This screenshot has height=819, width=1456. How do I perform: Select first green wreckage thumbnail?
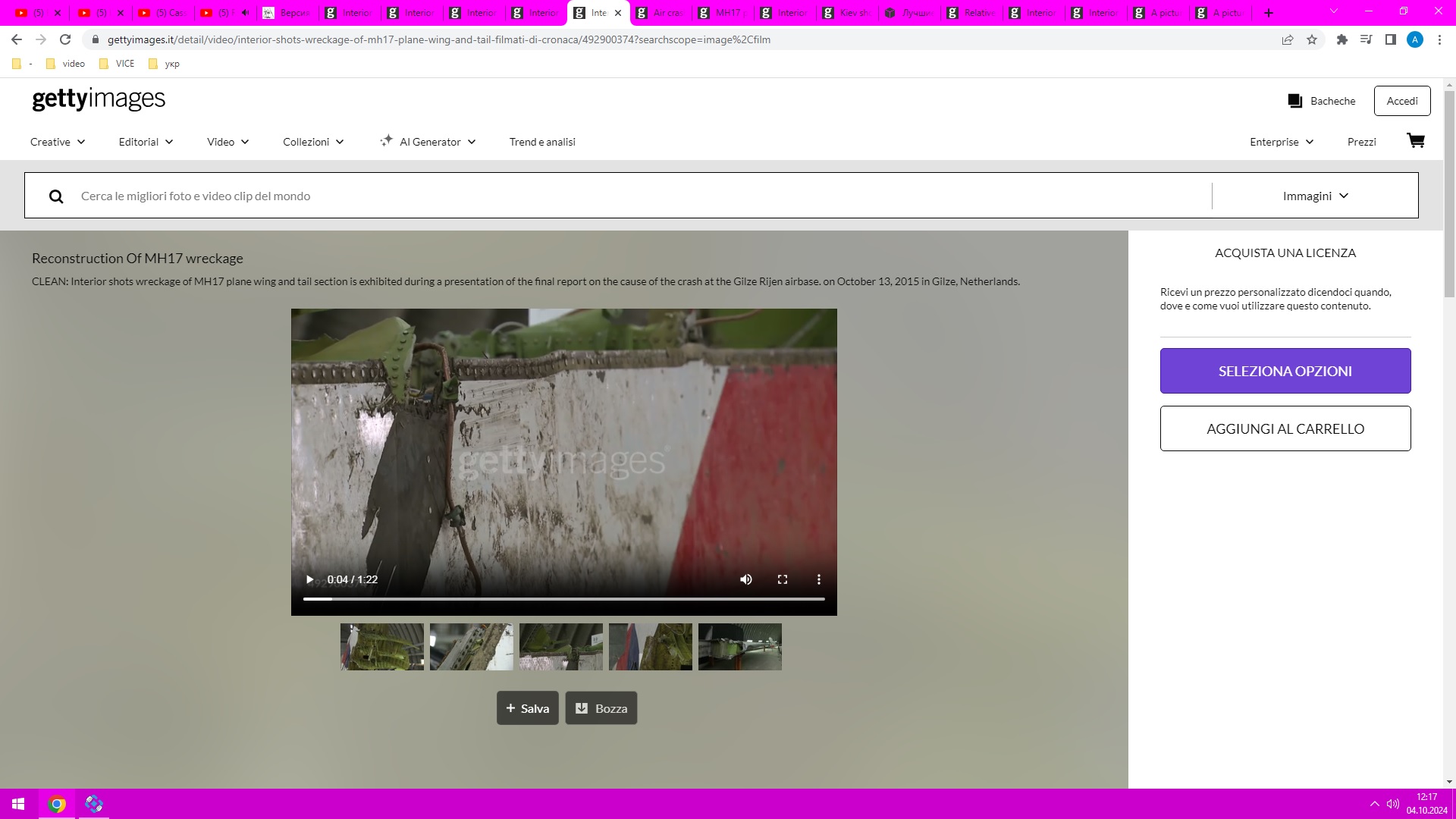click(382, 647)
